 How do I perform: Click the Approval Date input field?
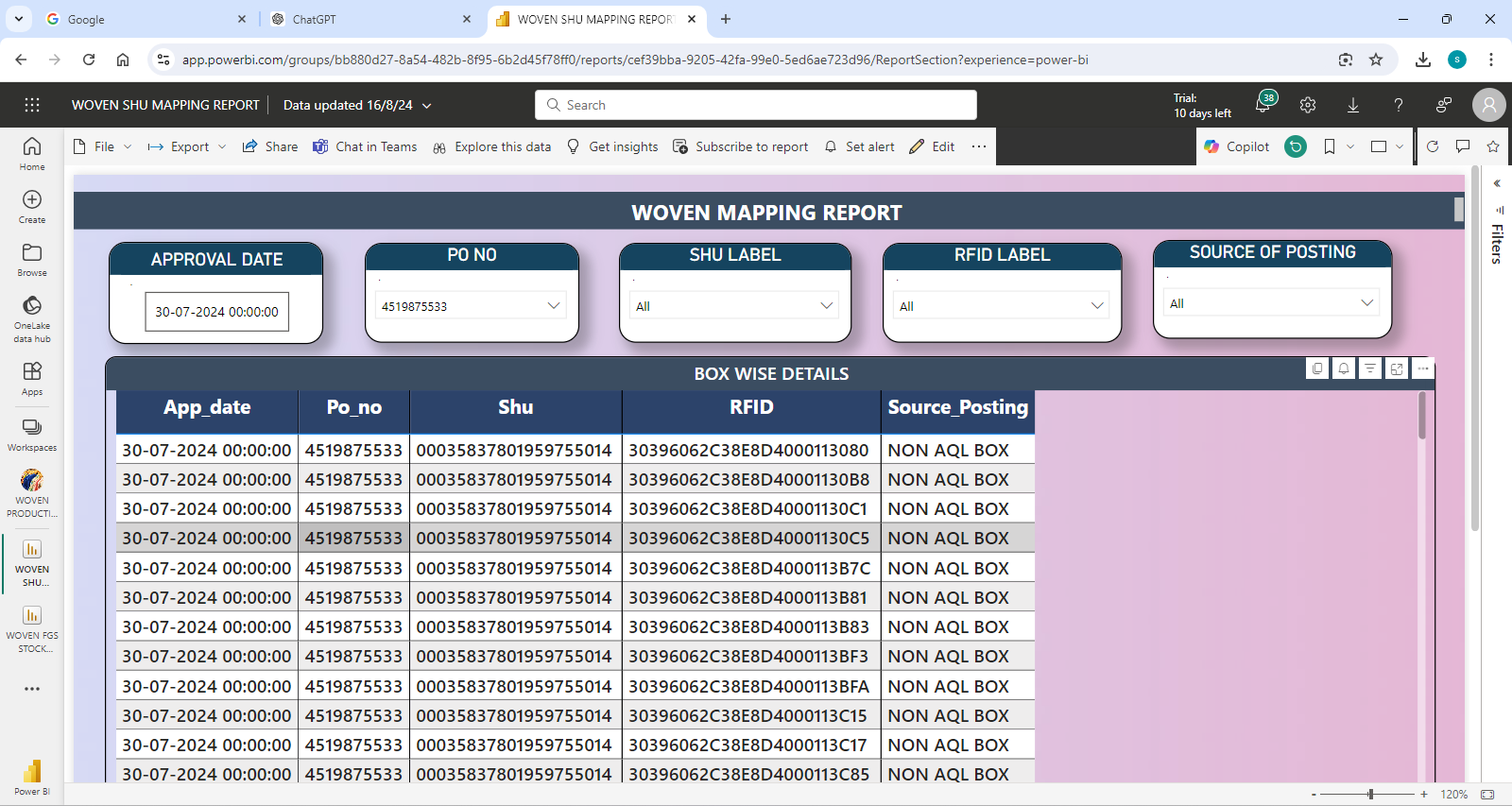pos(216,312)
